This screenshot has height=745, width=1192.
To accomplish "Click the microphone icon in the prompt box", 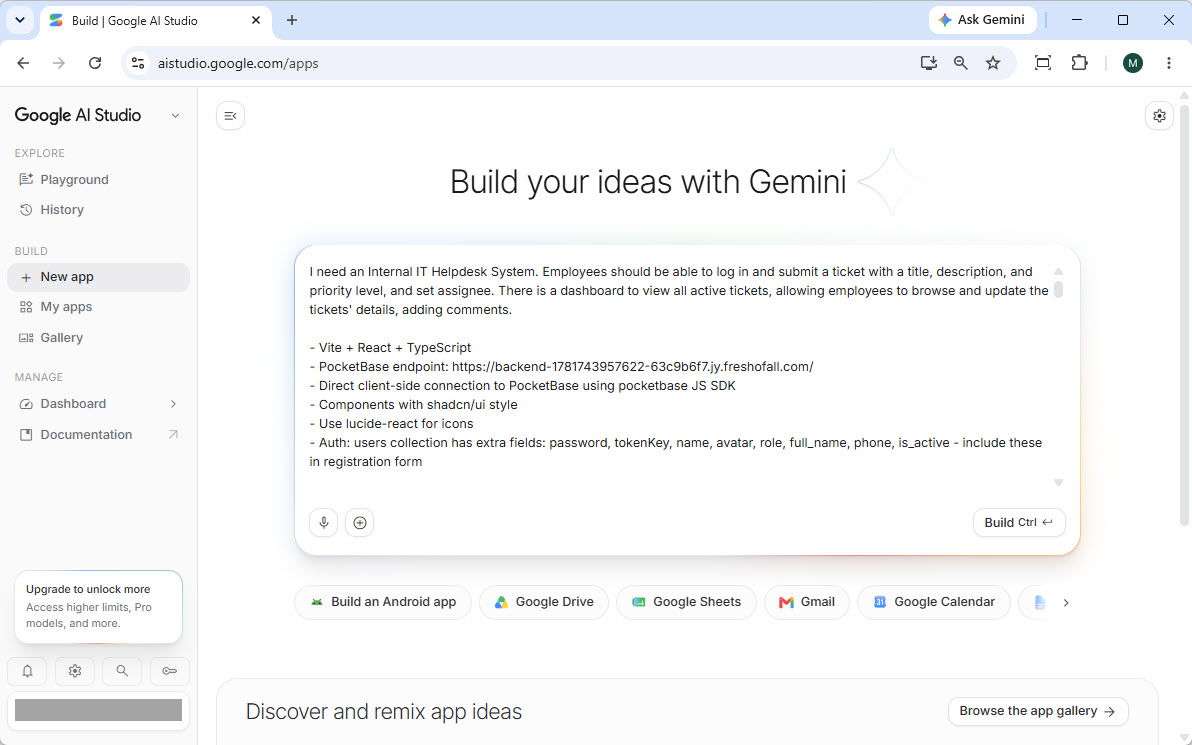I will coord(324,522).
